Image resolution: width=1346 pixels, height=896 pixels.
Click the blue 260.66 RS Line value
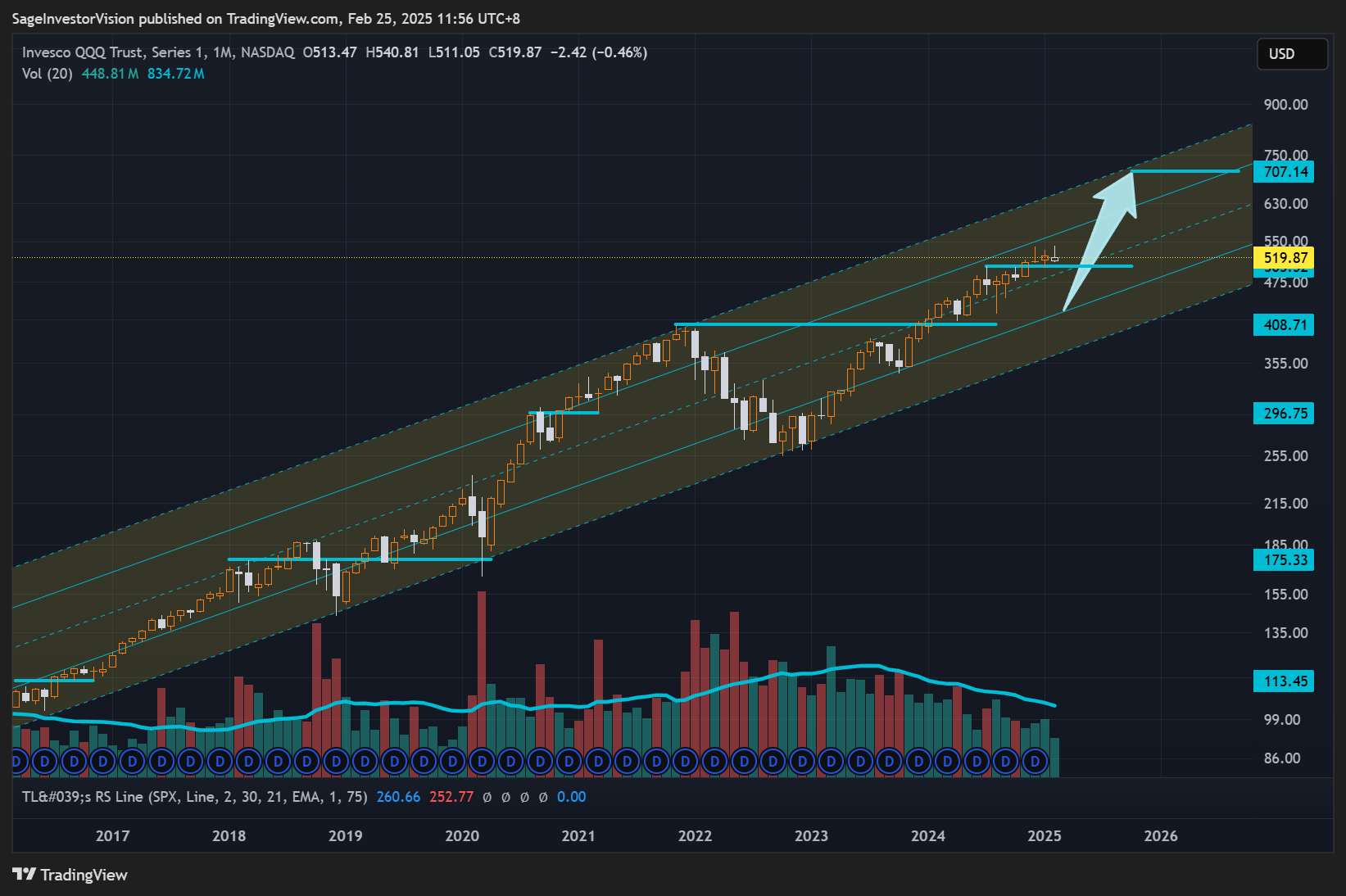(x=398, y=797)
